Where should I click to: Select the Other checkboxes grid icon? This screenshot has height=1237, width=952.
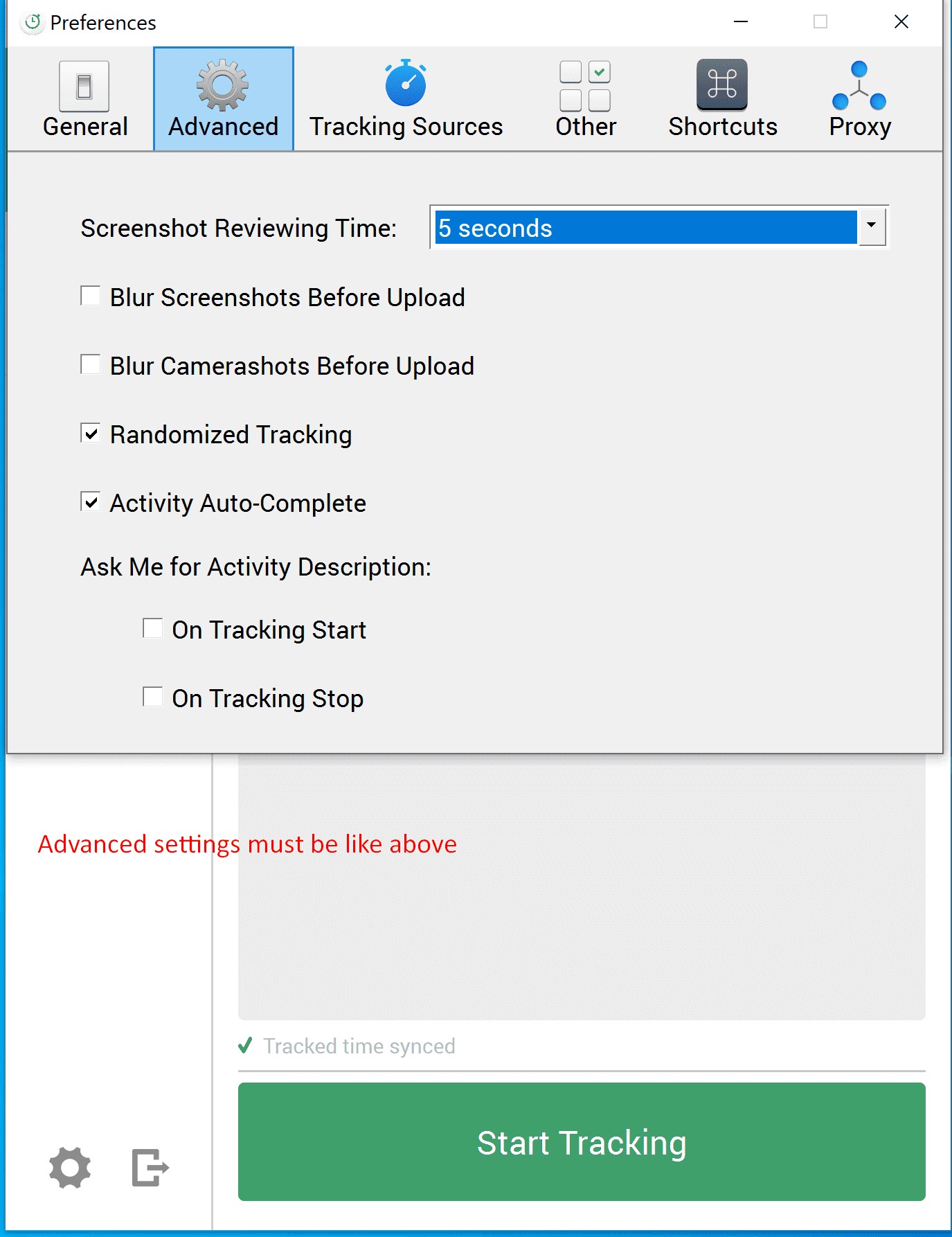[585, 86]
